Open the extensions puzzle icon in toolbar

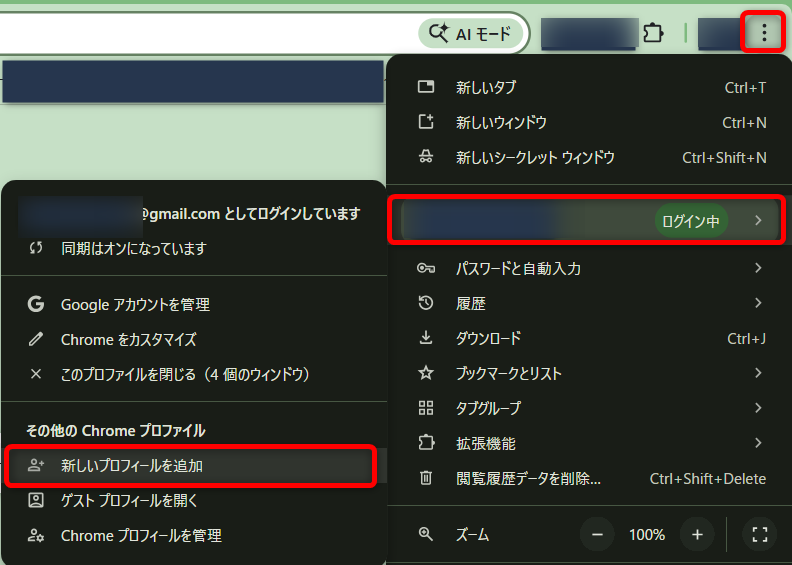(x=653, y=33)
